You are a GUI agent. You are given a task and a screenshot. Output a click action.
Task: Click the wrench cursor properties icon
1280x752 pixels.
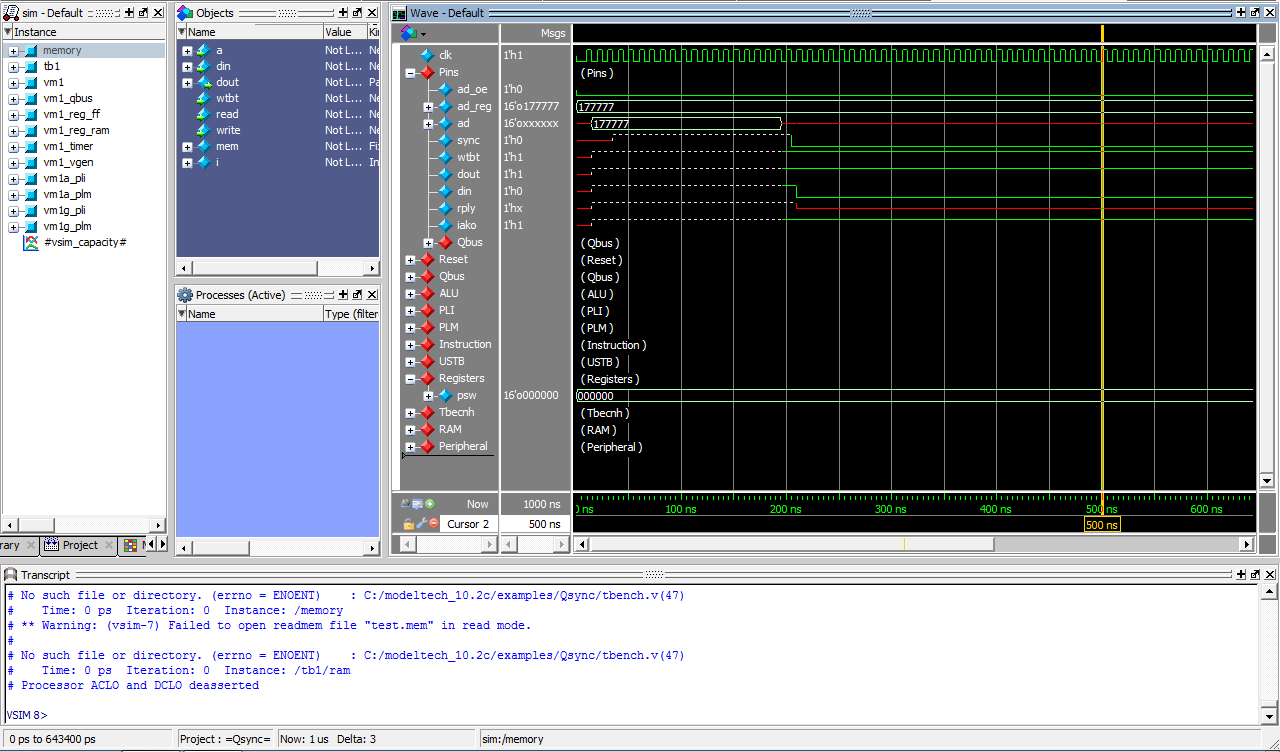[421, 523]
